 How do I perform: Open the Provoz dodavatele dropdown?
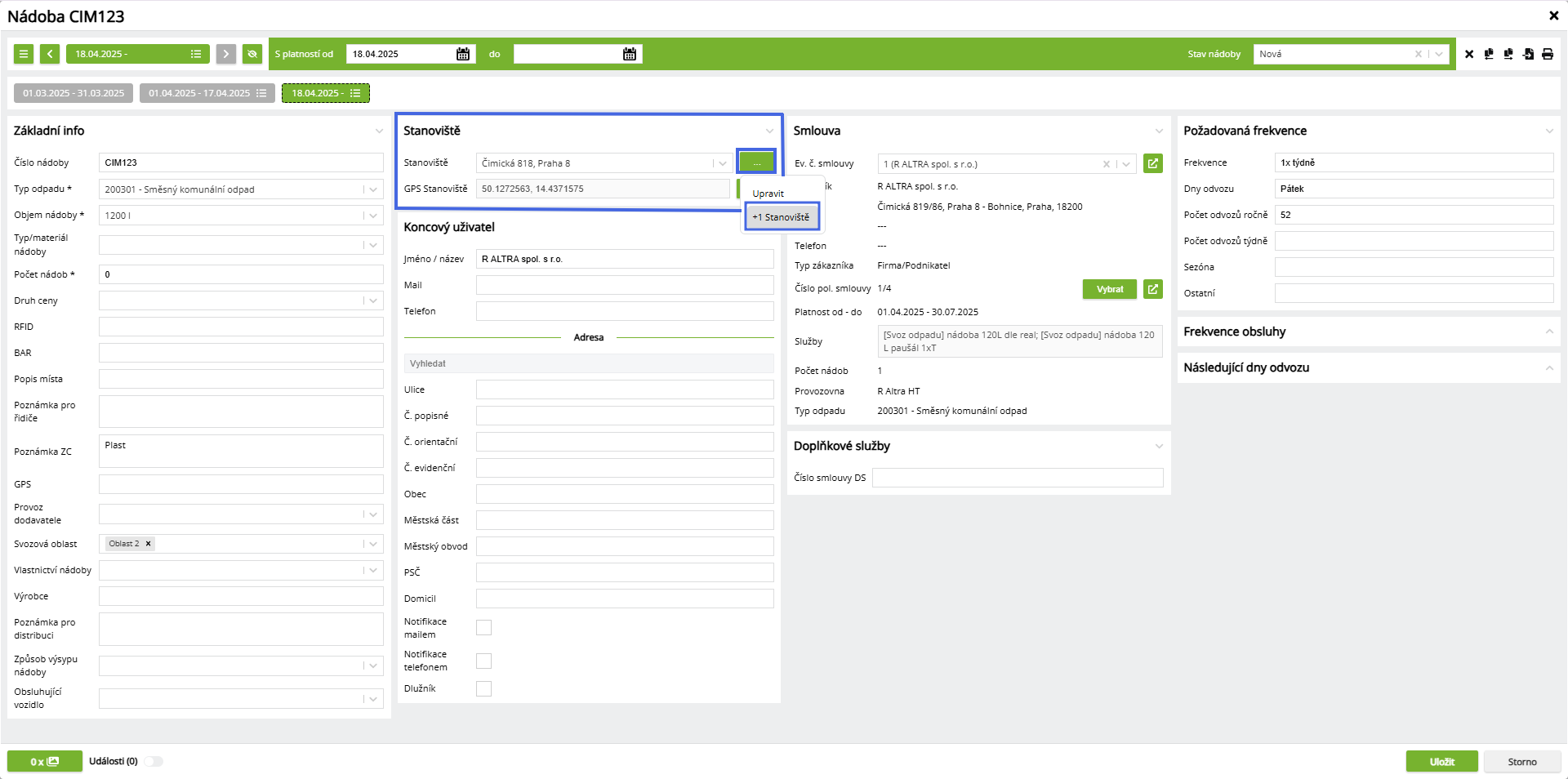pyautogui.click(x=373, y=514)
